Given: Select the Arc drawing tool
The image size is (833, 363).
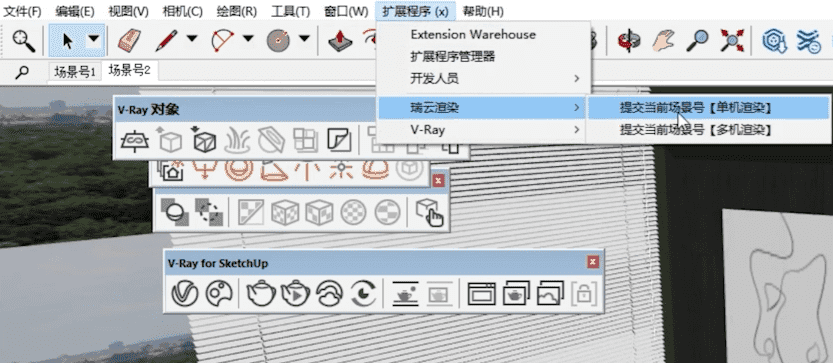Looking at the screenshot, I should [x=223, y=40].
